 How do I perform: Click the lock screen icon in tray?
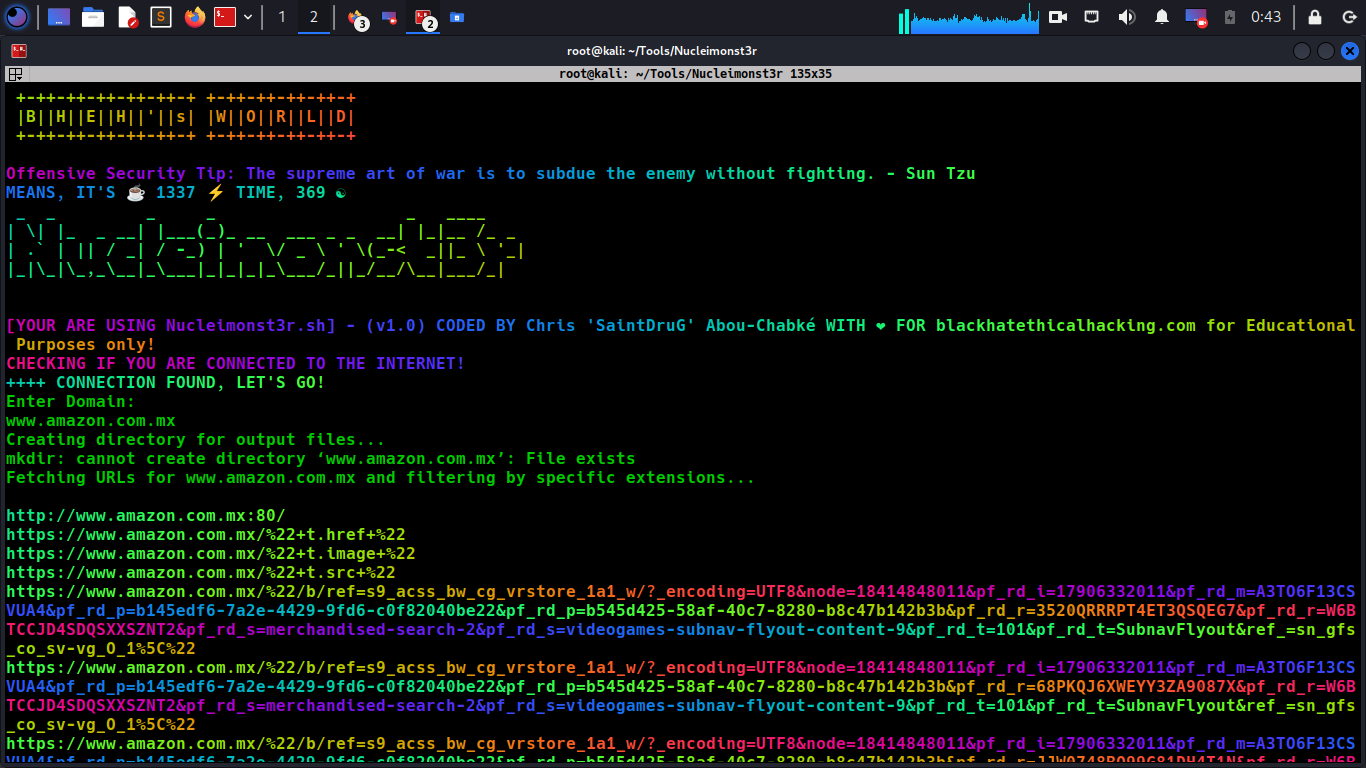tap(1314, 17)
